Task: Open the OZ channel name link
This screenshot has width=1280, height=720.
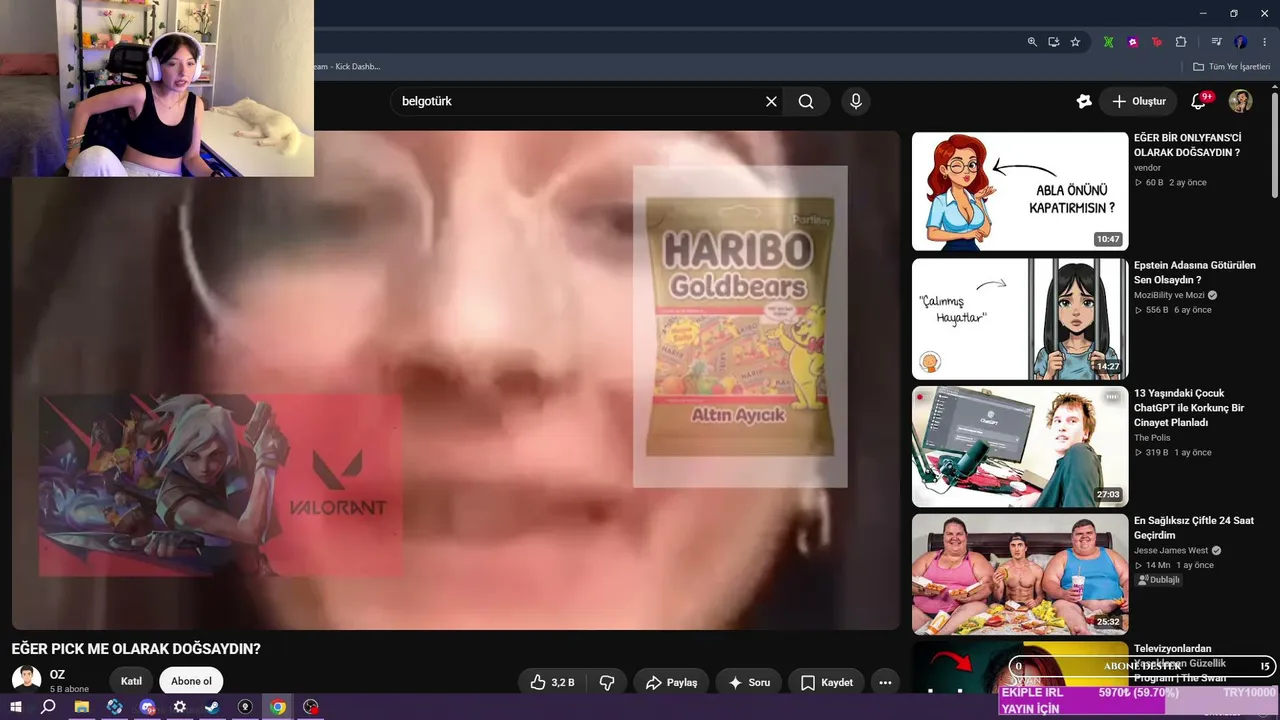Action: point(57,675)
